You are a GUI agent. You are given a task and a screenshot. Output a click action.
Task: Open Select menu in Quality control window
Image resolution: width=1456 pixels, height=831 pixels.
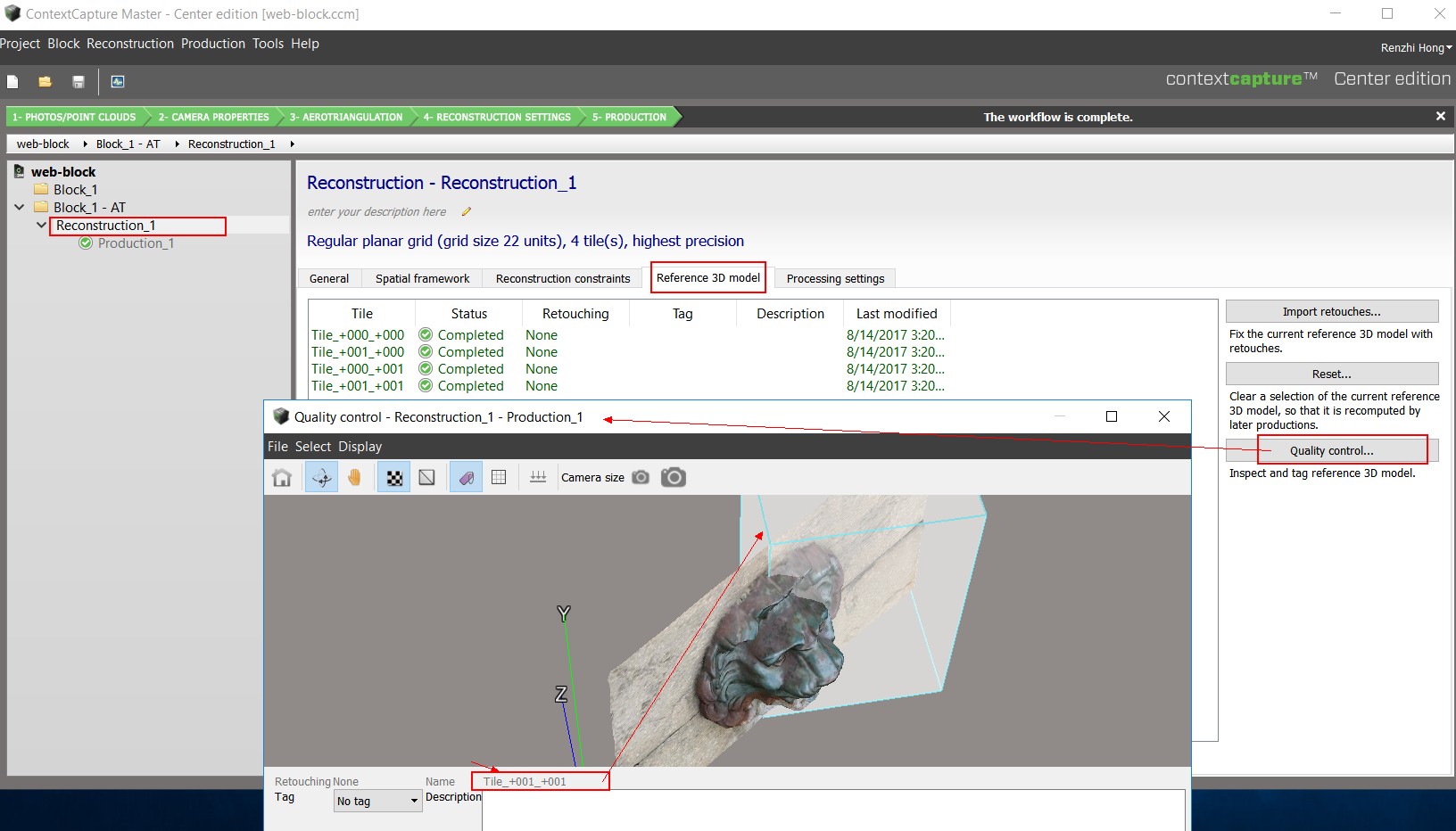(313, 447)
